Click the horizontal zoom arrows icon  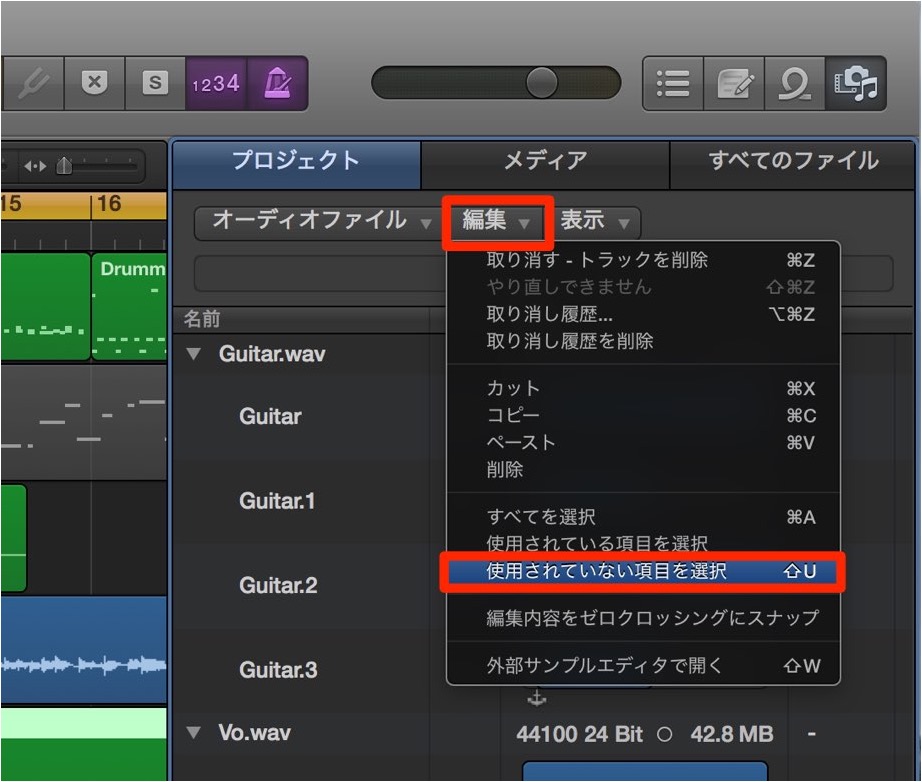35,166
